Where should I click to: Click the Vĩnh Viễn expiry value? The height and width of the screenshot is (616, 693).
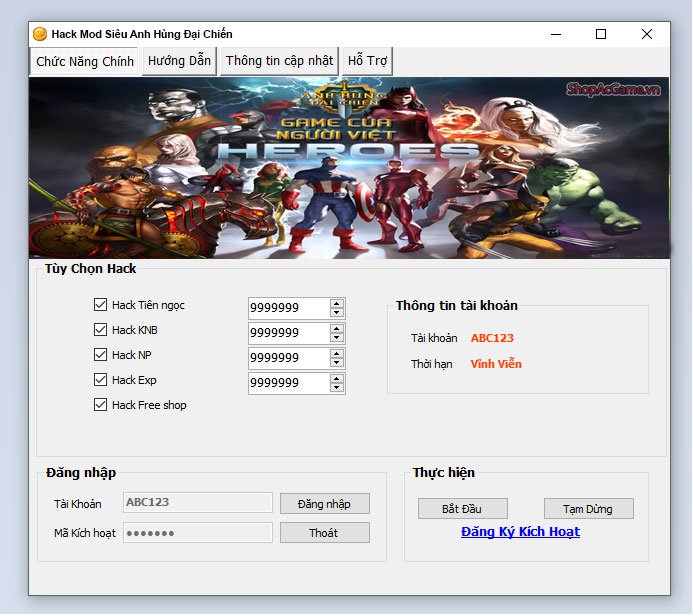[496, 364]
